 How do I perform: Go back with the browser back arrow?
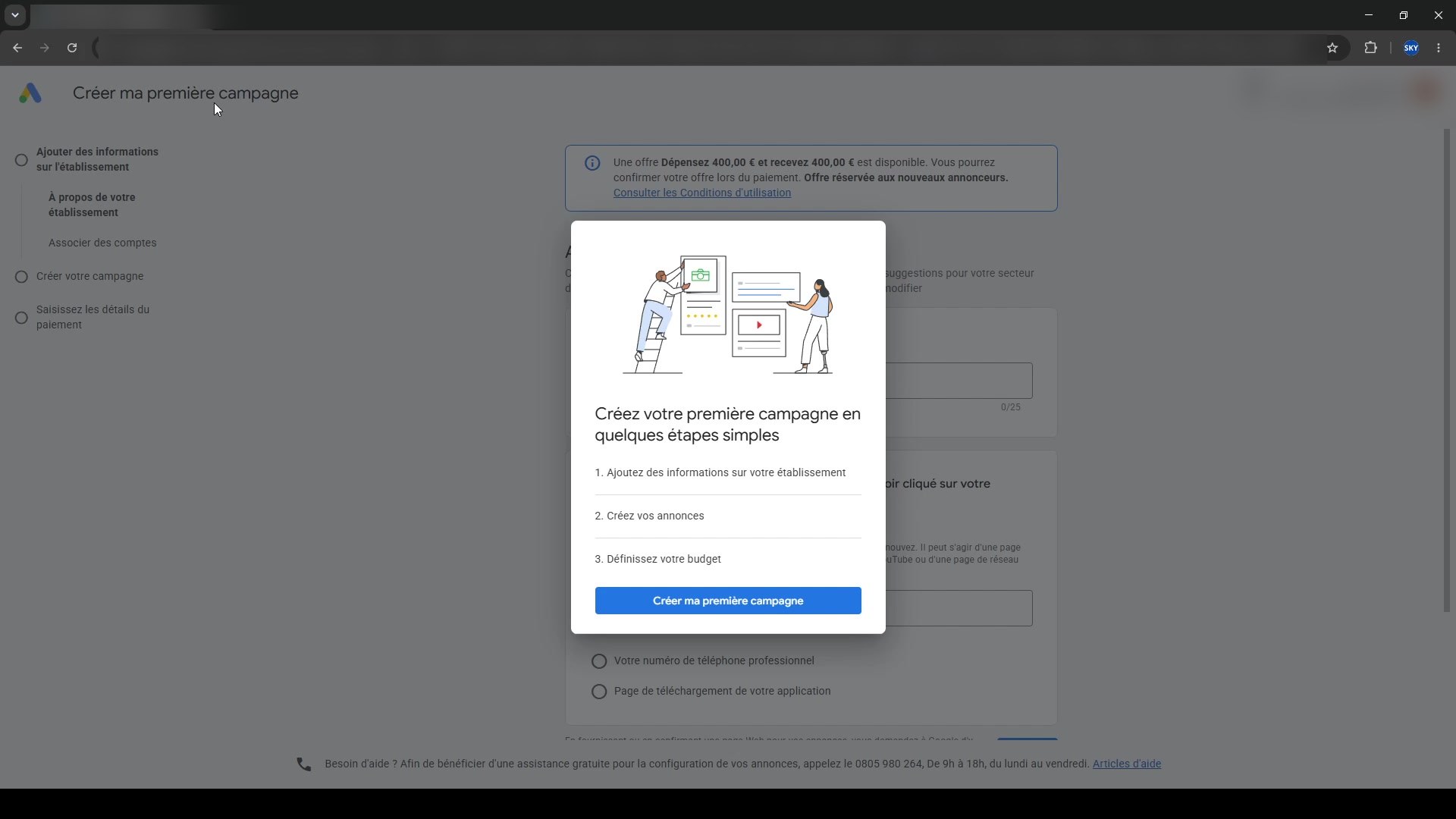17,48
